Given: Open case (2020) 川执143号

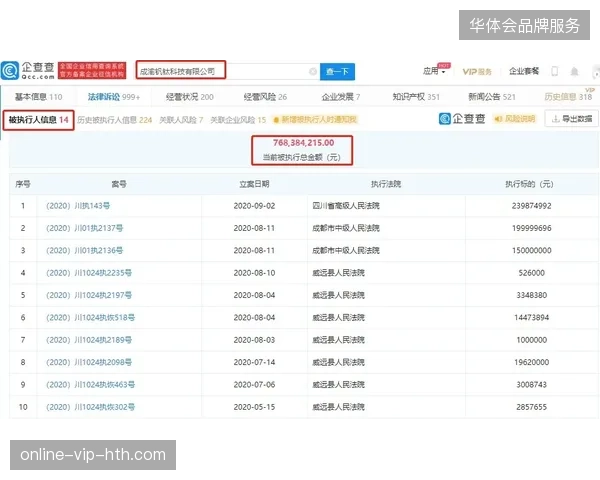Looking at the screenshot, I should 78,206.
